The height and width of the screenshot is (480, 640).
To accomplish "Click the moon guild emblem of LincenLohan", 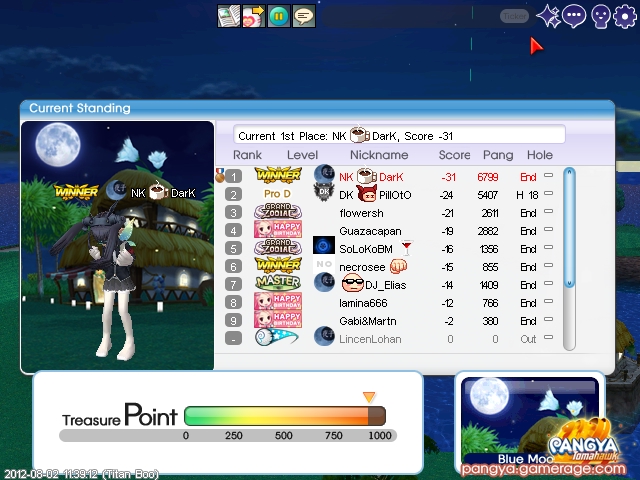I will (x=324, y=336).
